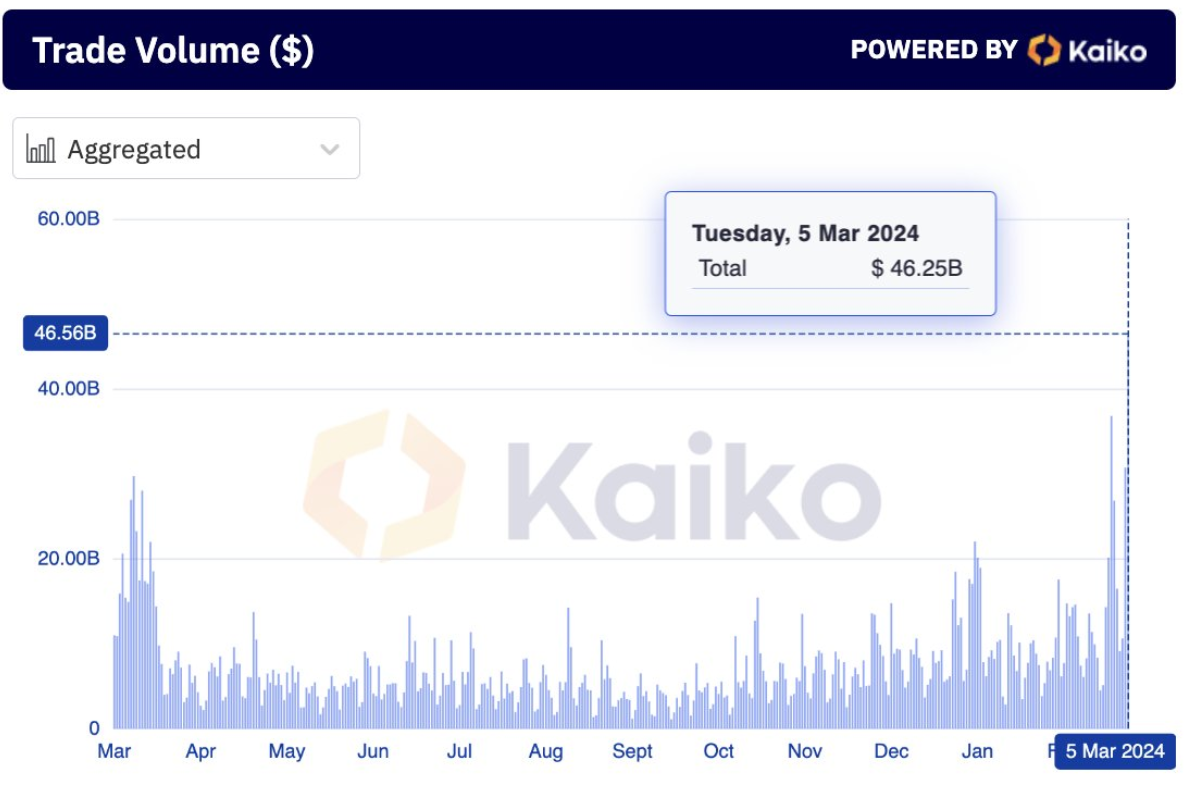The image size is (1185, 786).
Task: Select the $ 46.25B total value in tooltip
Action: coord(916,268)
